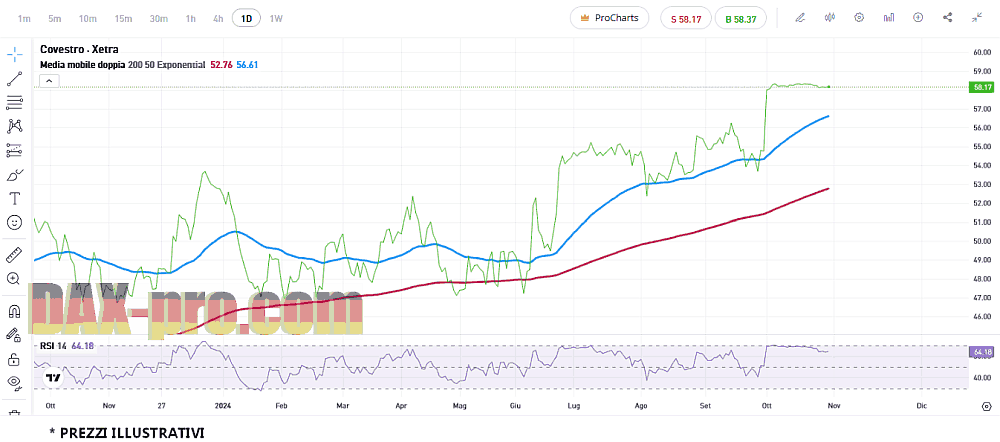The width and height of the screenshot is (1000, 442).
Task: Select the ruler measure tool
Action: 14,255
